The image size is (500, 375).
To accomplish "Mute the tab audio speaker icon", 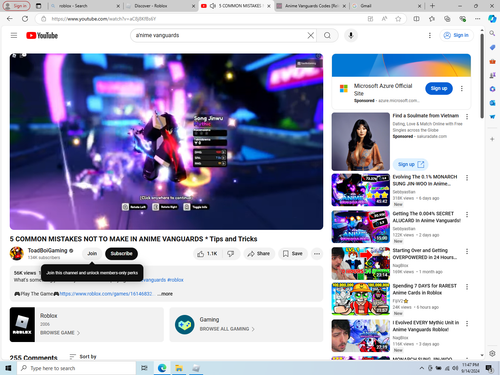I will click(x=213, y=6).
